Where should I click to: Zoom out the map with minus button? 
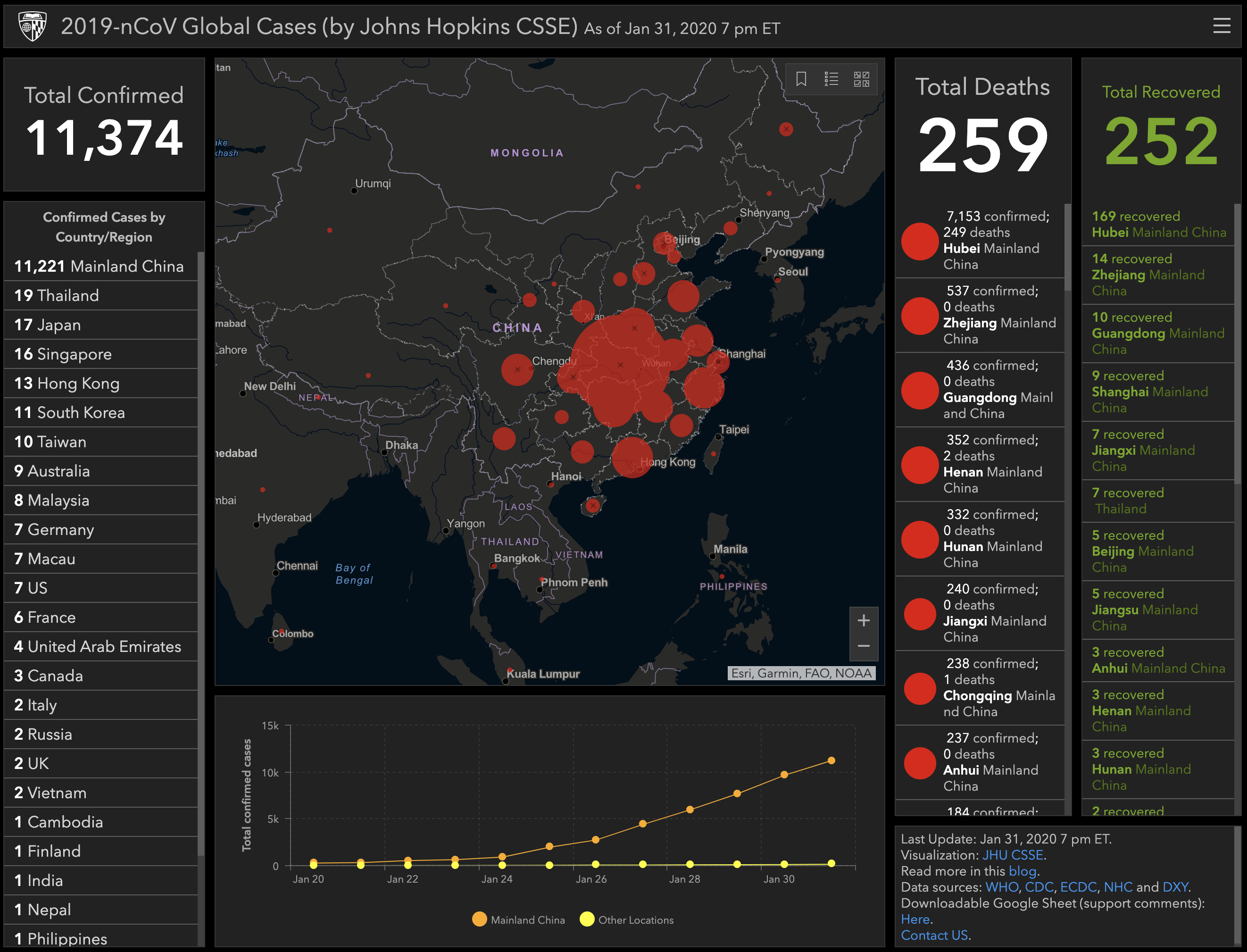tap(864, 647)
